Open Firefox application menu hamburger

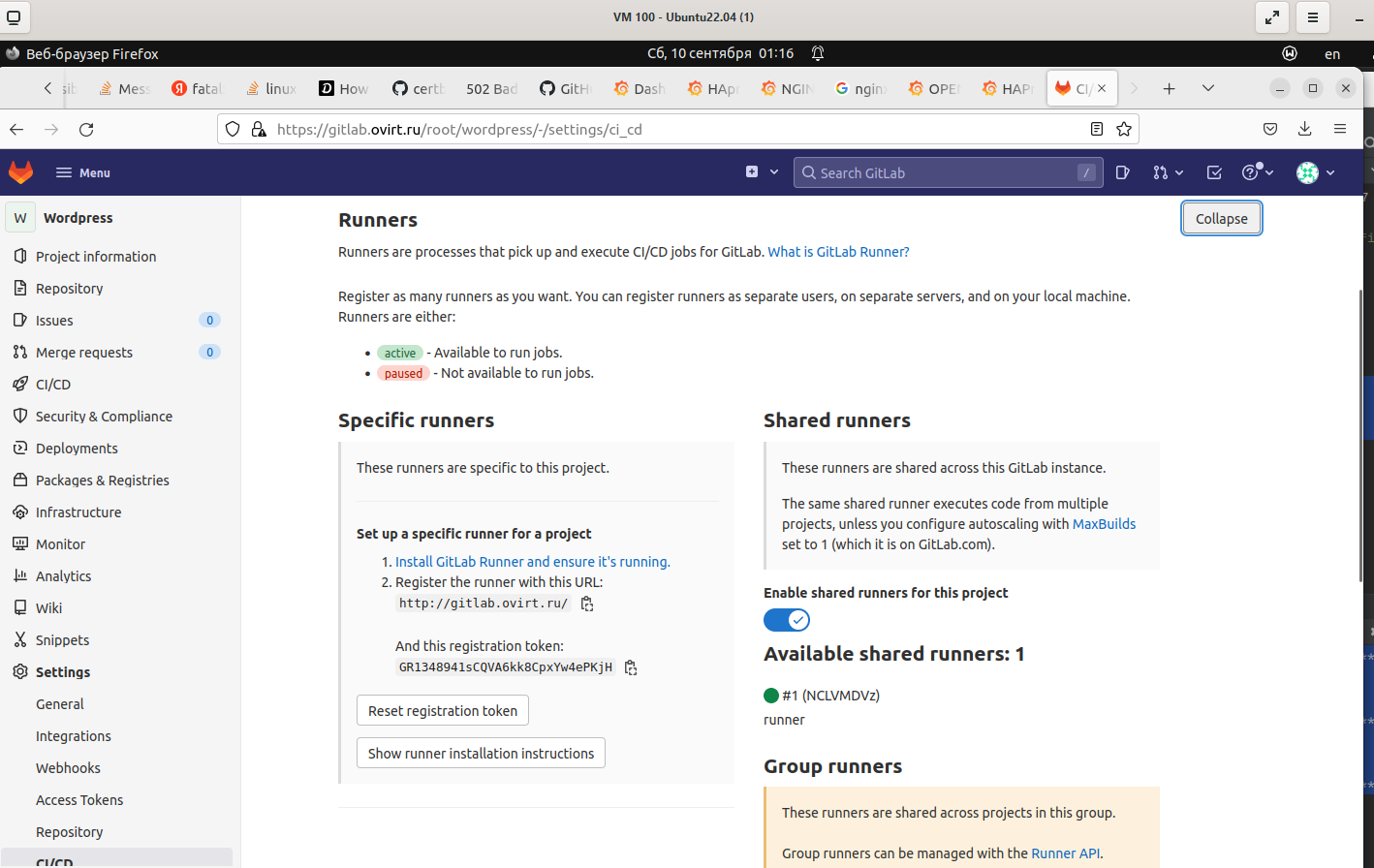point(1340,129)
